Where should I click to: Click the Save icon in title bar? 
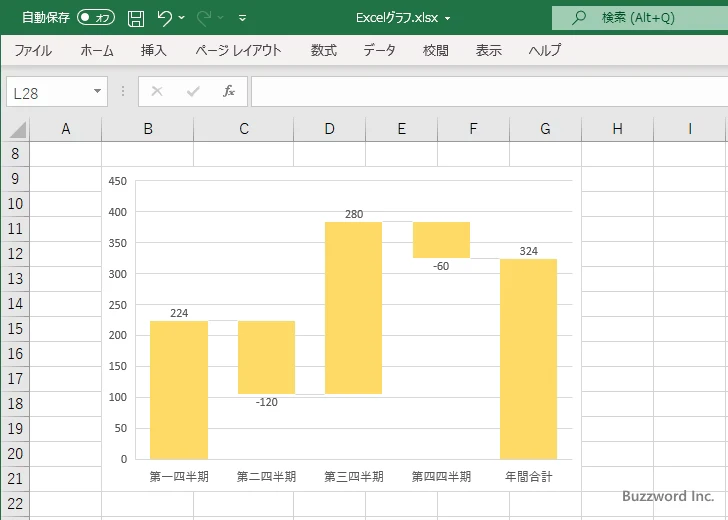(136, 17)
